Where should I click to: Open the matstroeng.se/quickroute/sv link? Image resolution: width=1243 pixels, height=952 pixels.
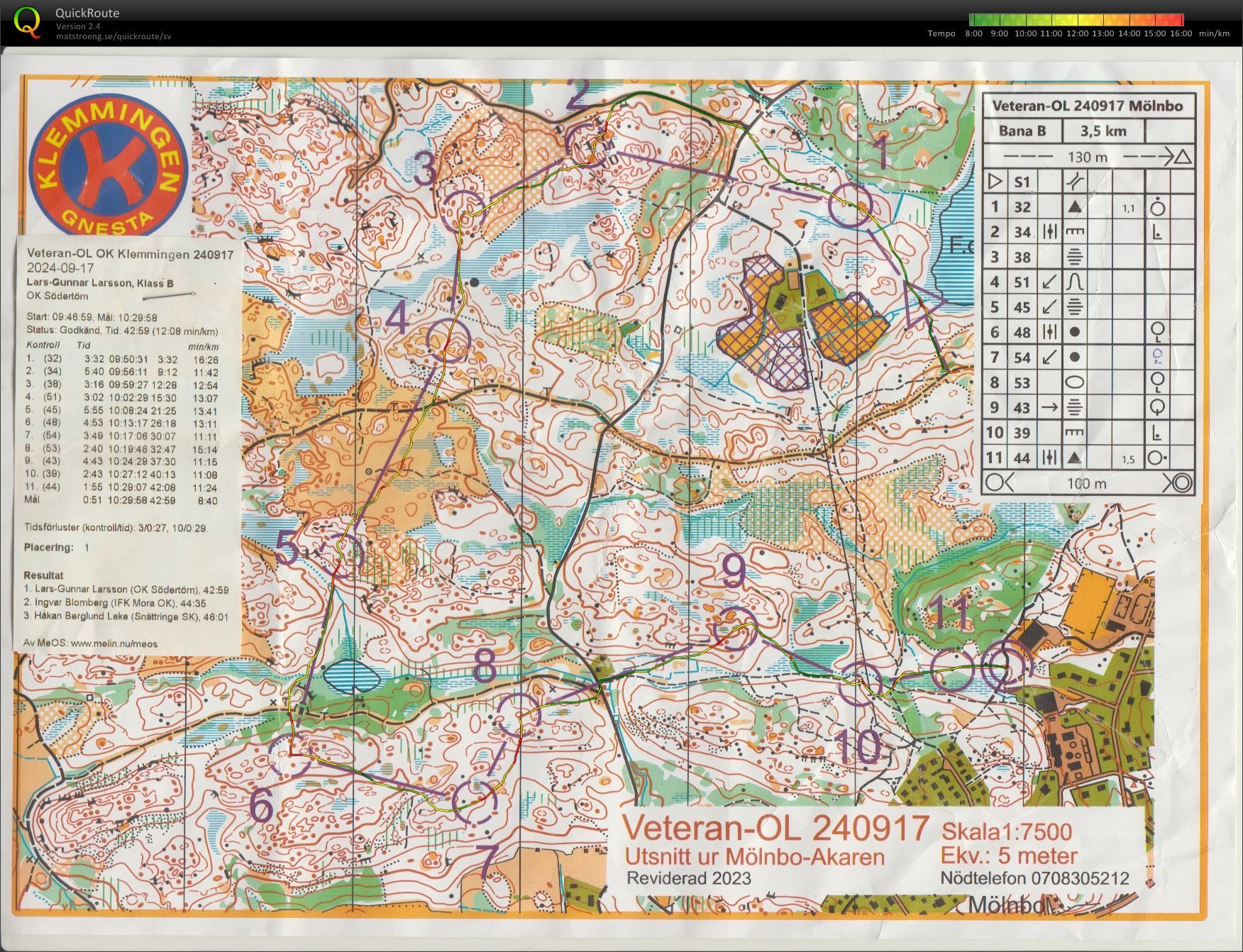[114, 36]
